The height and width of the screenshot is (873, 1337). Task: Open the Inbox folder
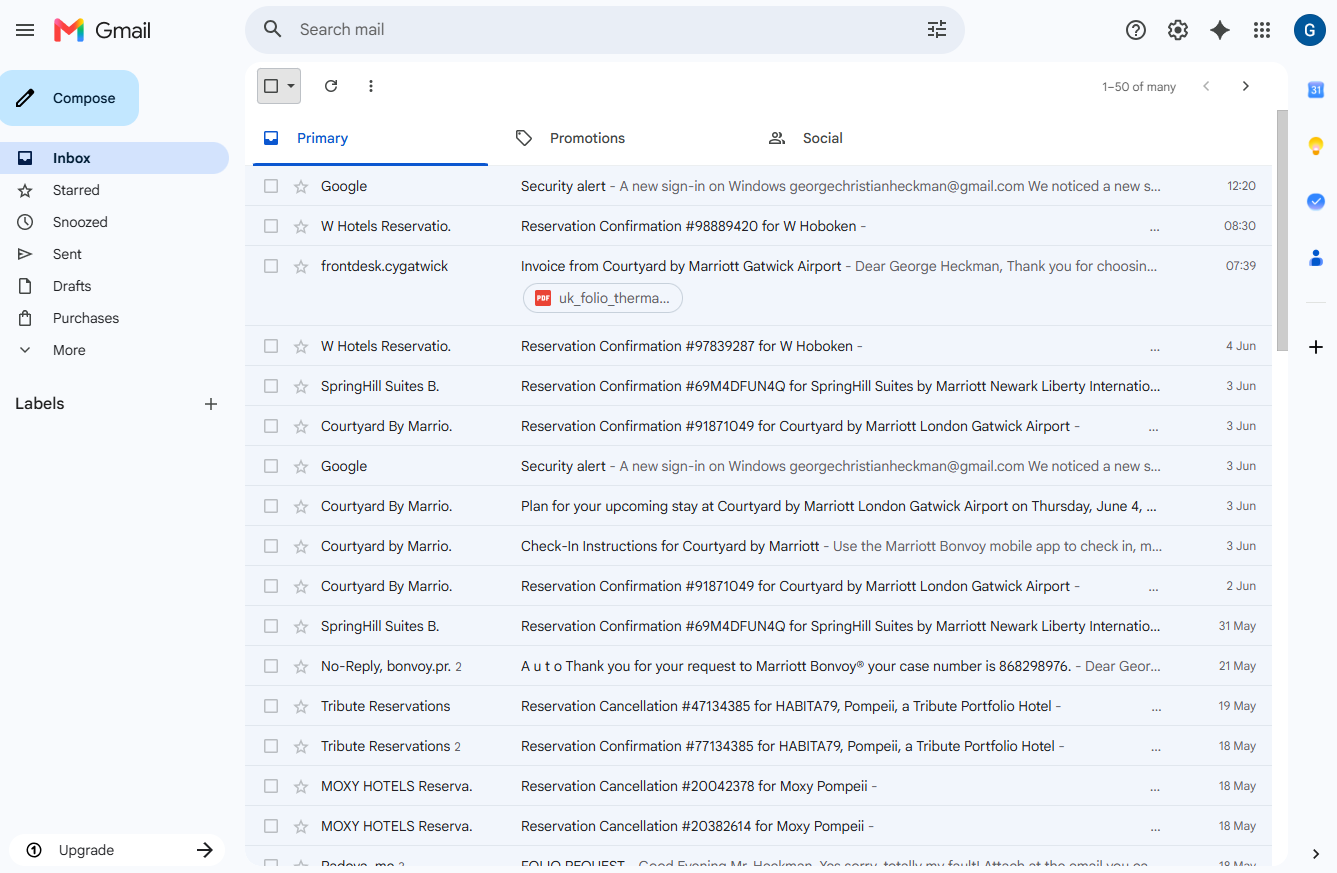click(114, 158)
